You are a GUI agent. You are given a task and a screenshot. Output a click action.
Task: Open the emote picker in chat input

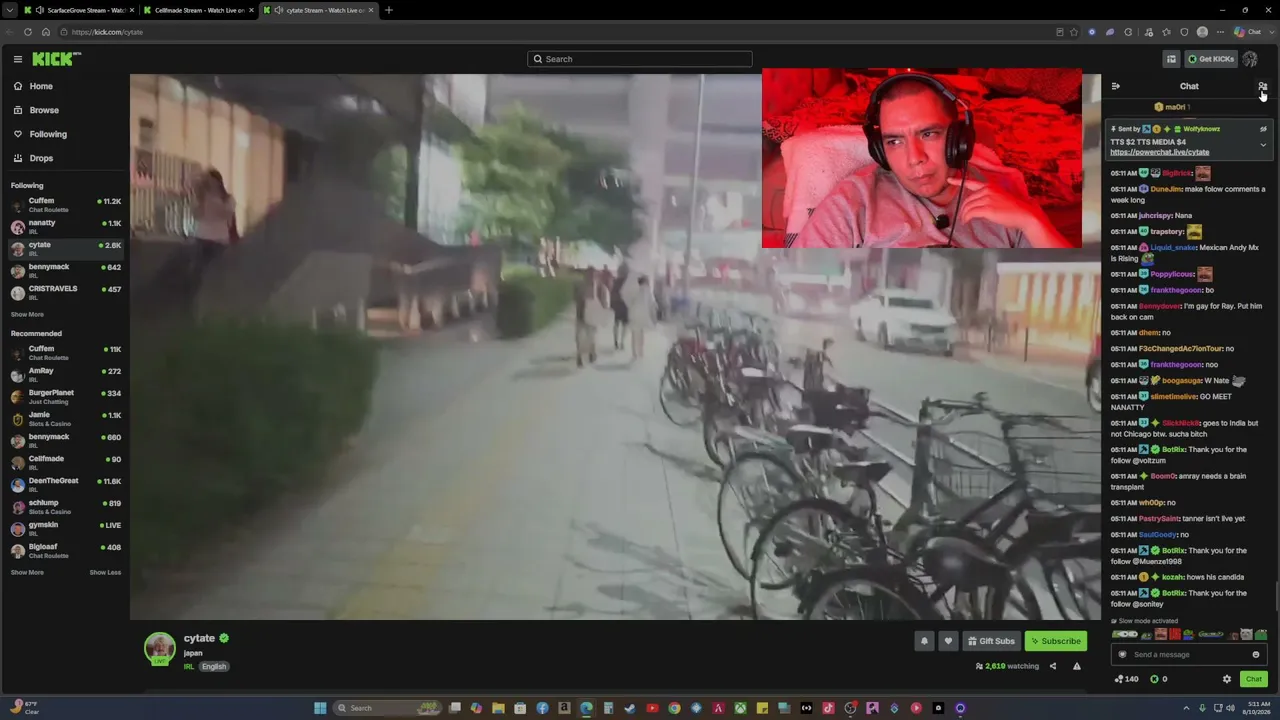[1256, 655]
